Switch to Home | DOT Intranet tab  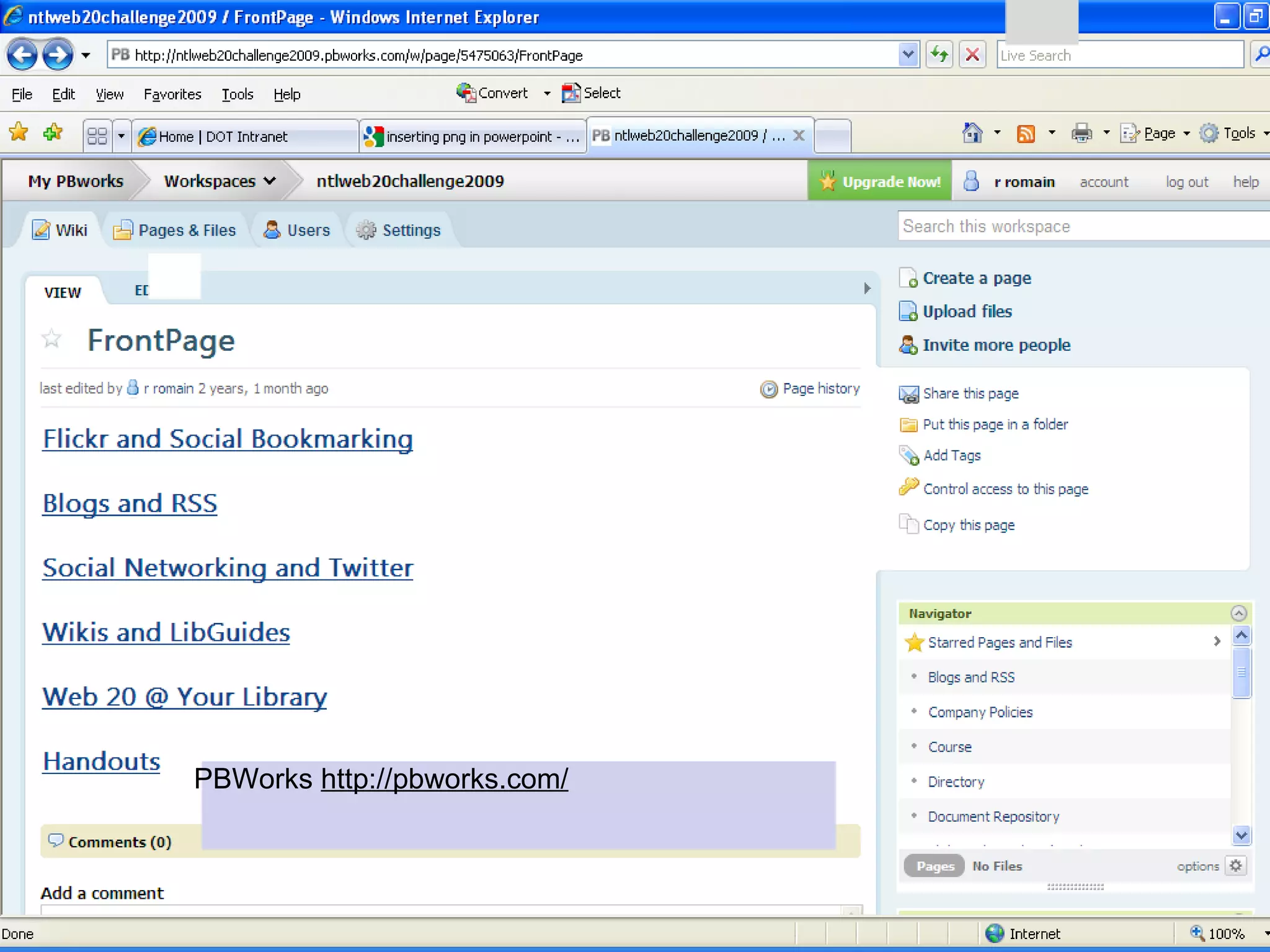coord(246,136)
